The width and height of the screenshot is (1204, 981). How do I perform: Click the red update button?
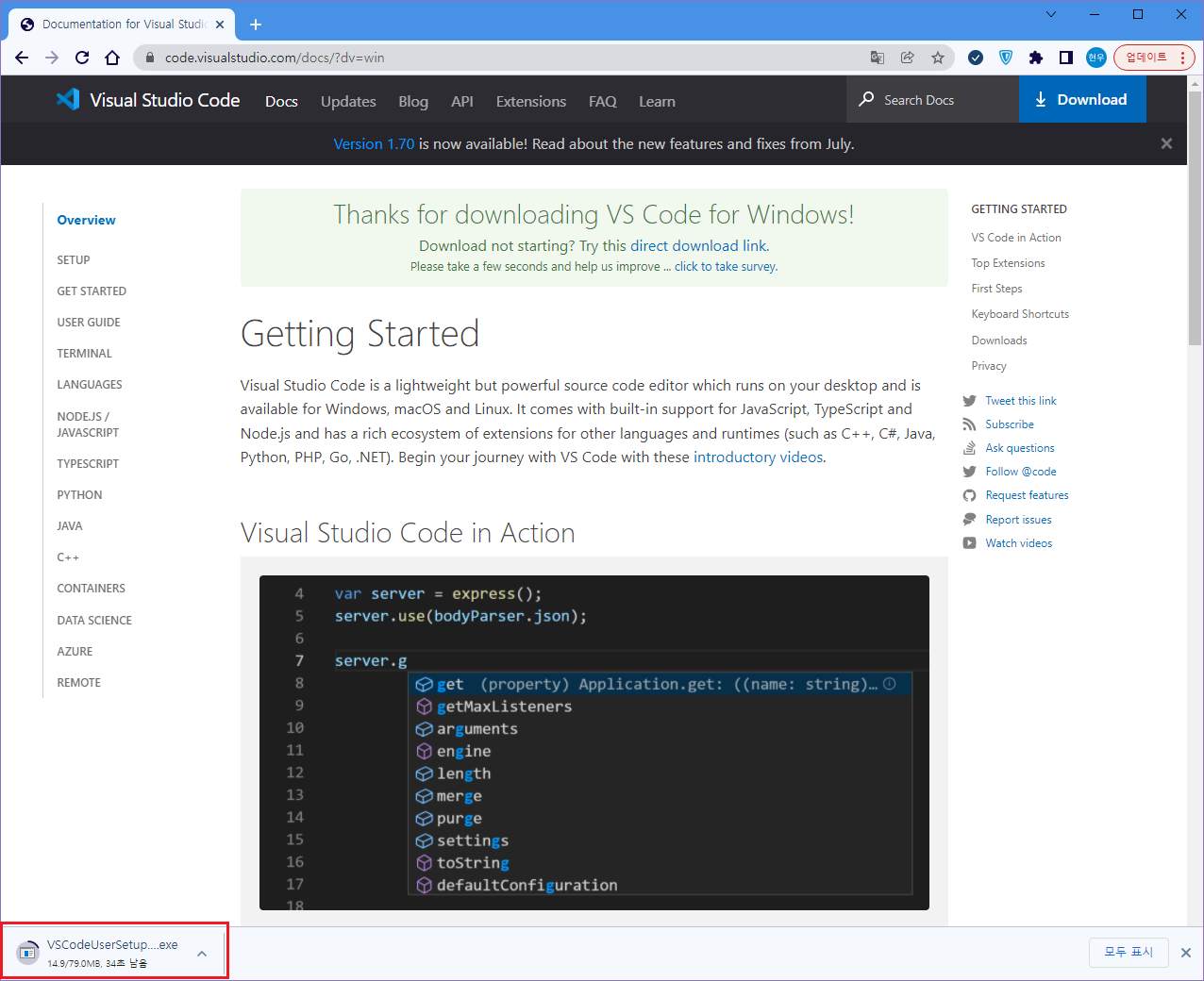coord(1154,58)
